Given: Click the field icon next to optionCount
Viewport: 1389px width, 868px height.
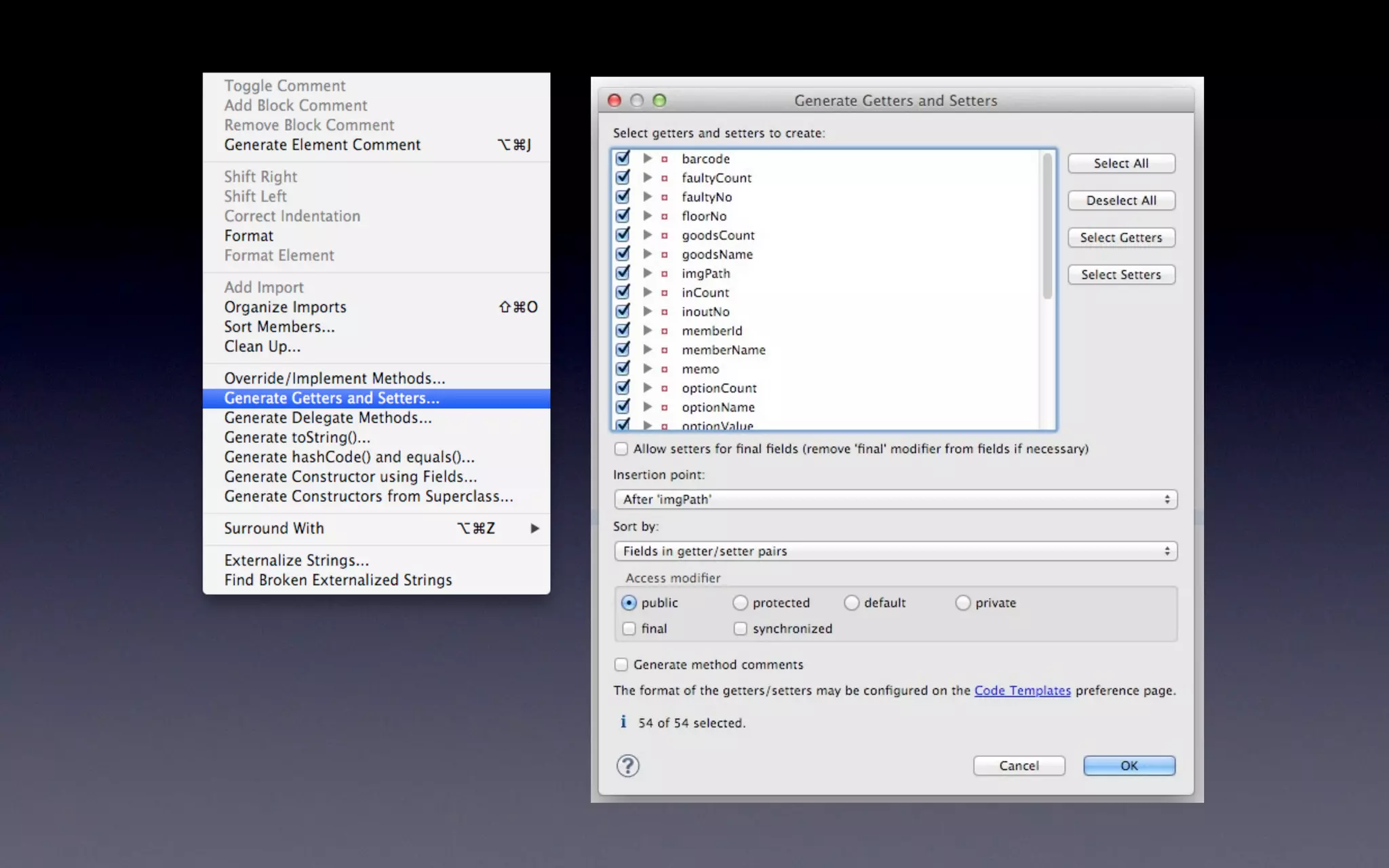Looking at the screenshot, I should click(x=665, y=389).
